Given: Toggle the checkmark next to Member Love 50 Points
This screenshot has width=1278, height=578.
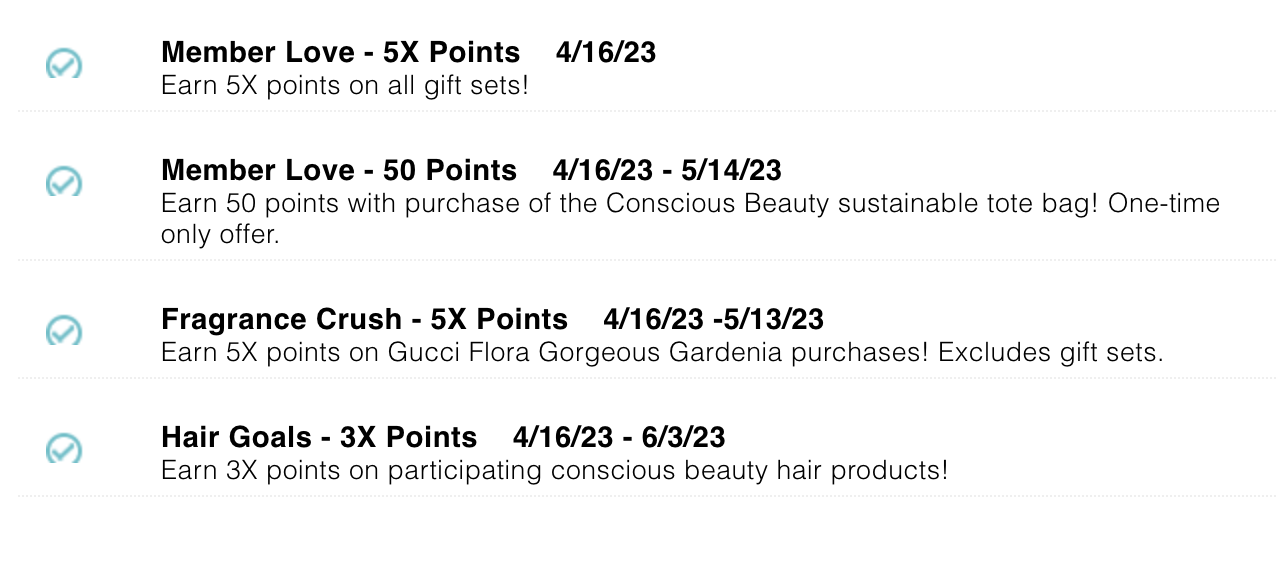Looking at the screenshot, I should click(64, 181).
